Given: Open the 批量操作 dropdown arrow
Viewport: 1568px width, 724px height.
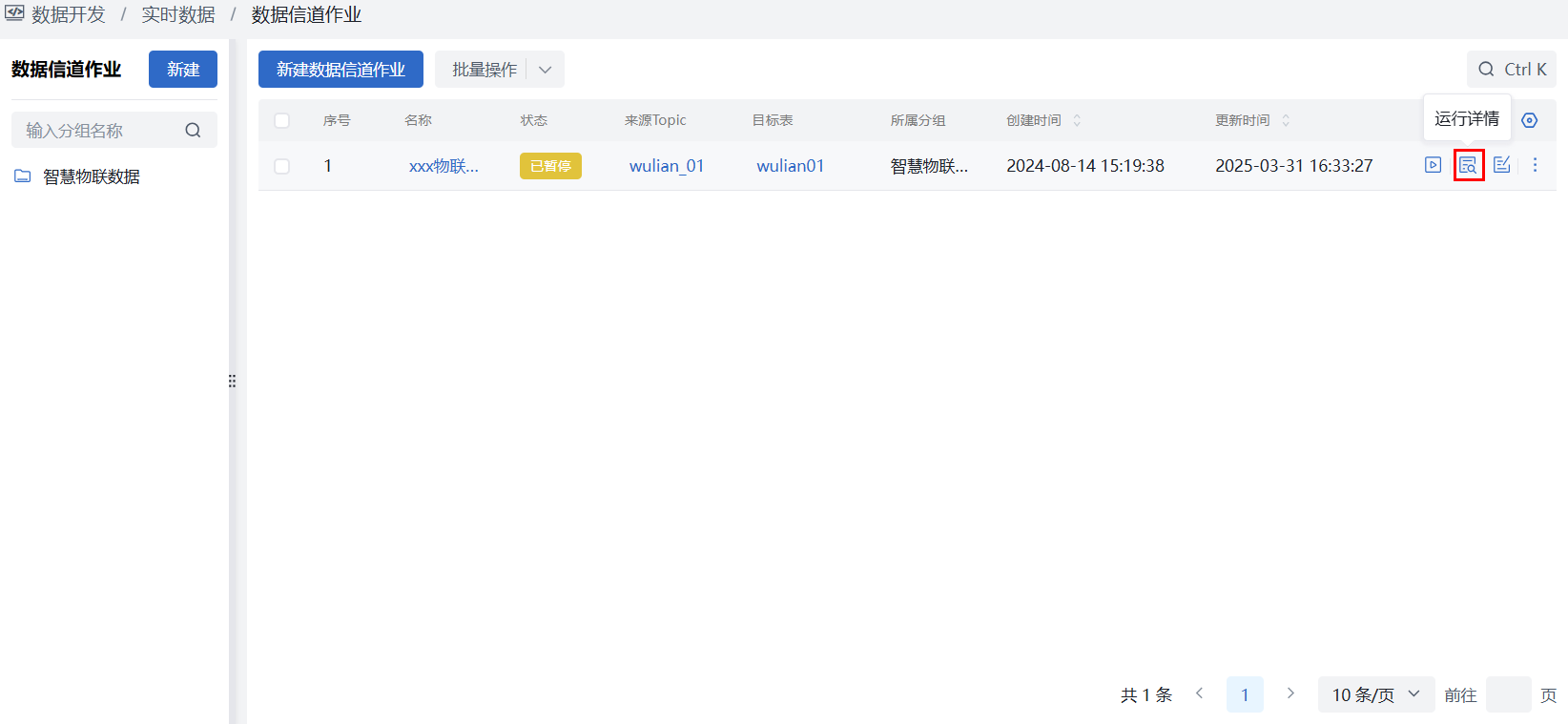Looking at the screenshot, I should tap(546, 70).
